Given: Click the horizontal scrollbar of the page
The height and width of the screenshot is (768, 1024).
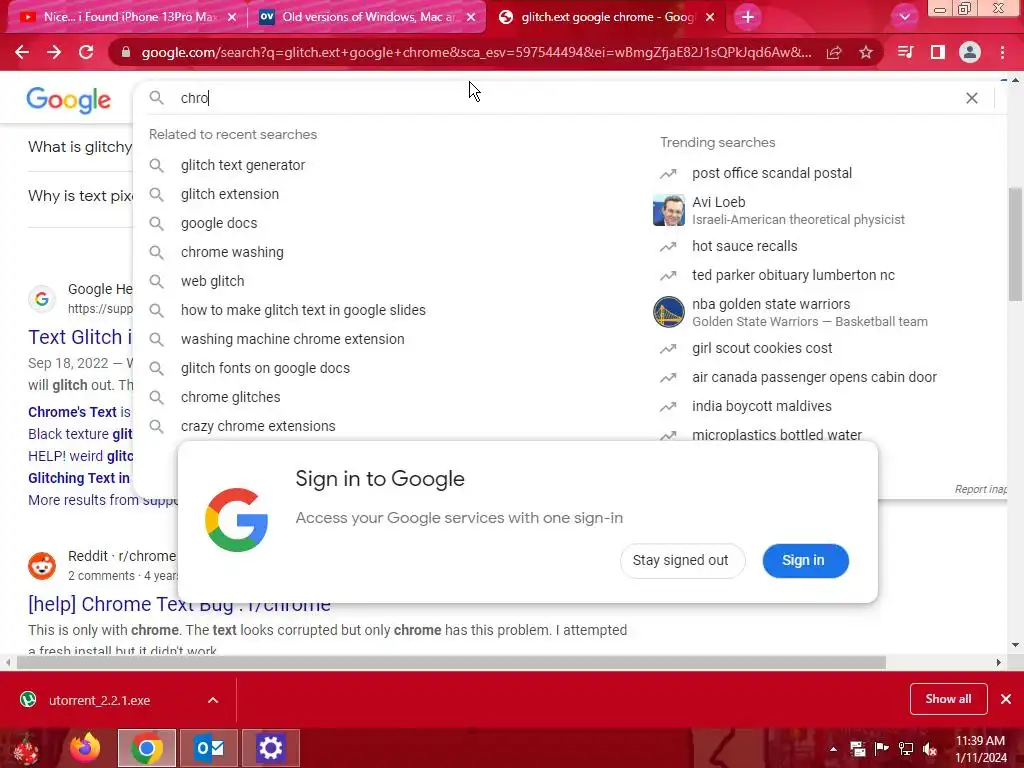Looking at the screenshot, I should pyautogui.click(x=451, y=663).
